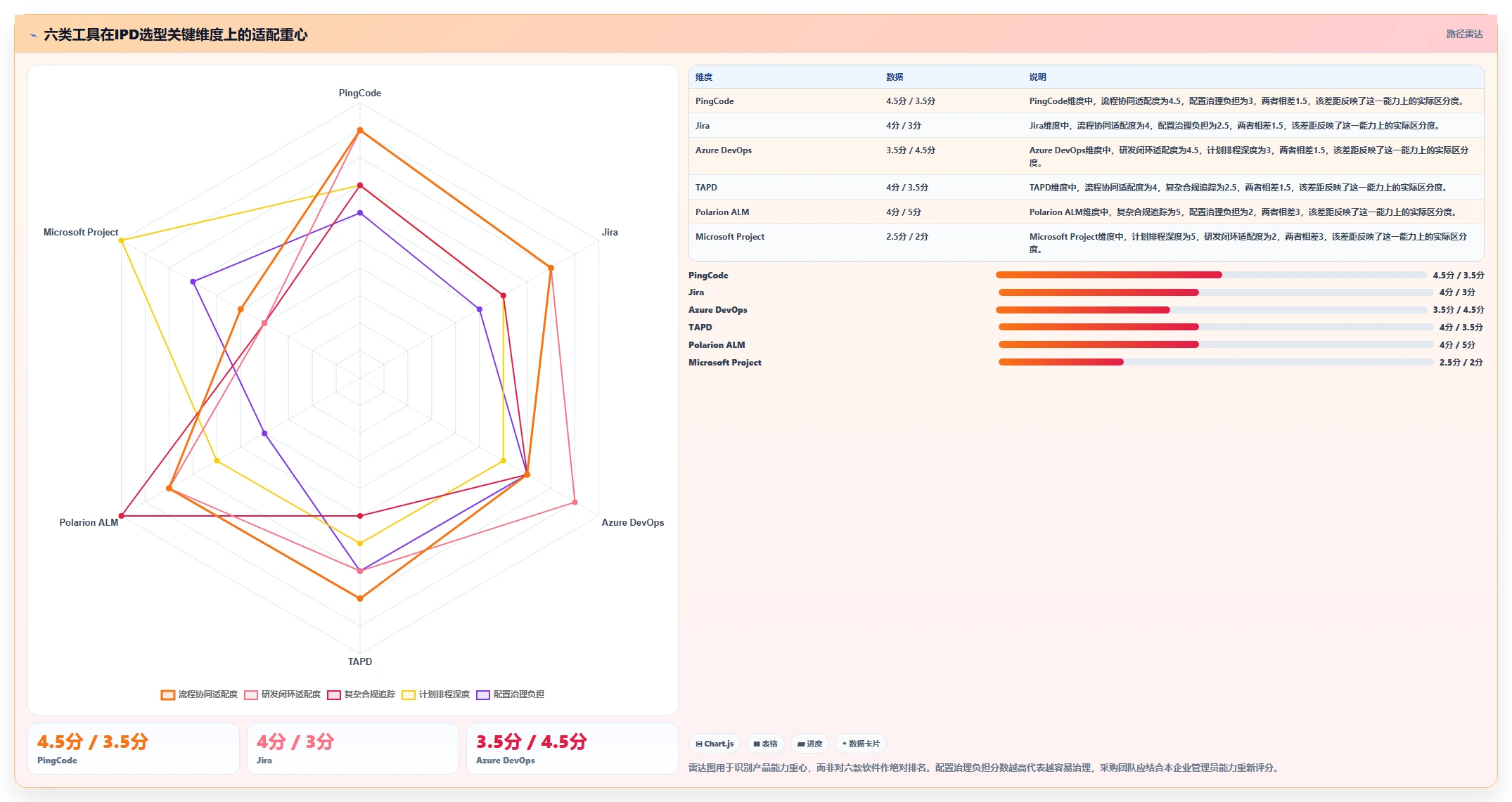
Task: Click the title 六类工具在IPD选型关键维度上的适配重心
Action: pos(176,34)
